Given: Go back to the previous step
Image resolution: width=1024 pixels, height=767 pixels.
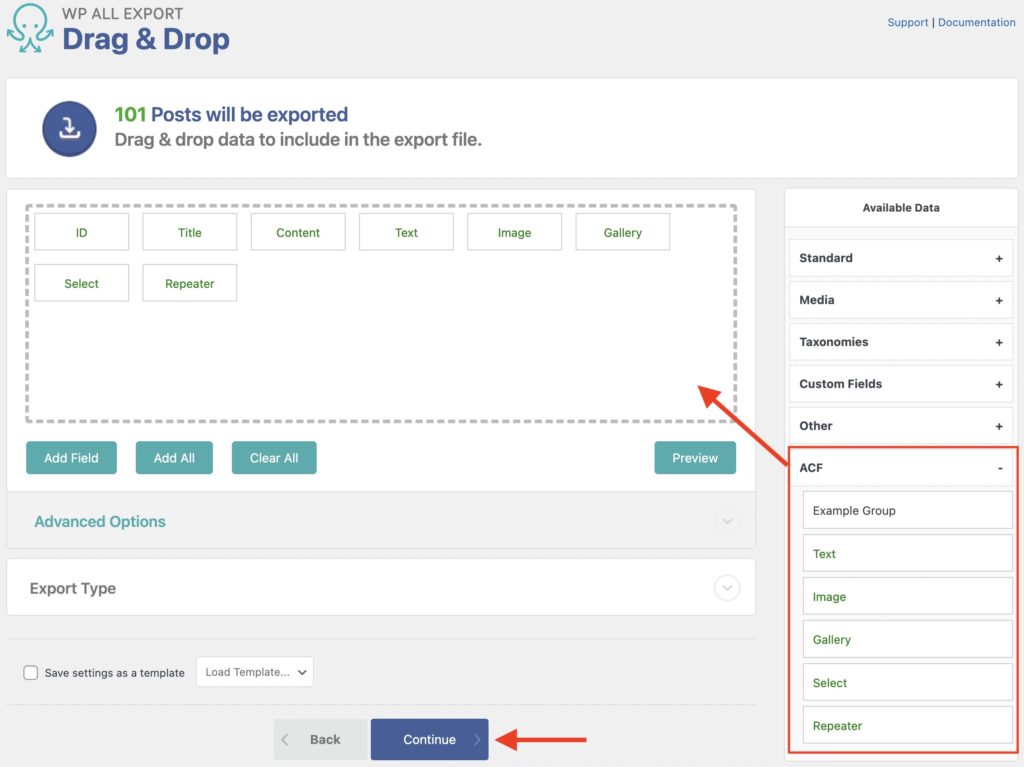Looking at the screenshot, I should point(322,739).
